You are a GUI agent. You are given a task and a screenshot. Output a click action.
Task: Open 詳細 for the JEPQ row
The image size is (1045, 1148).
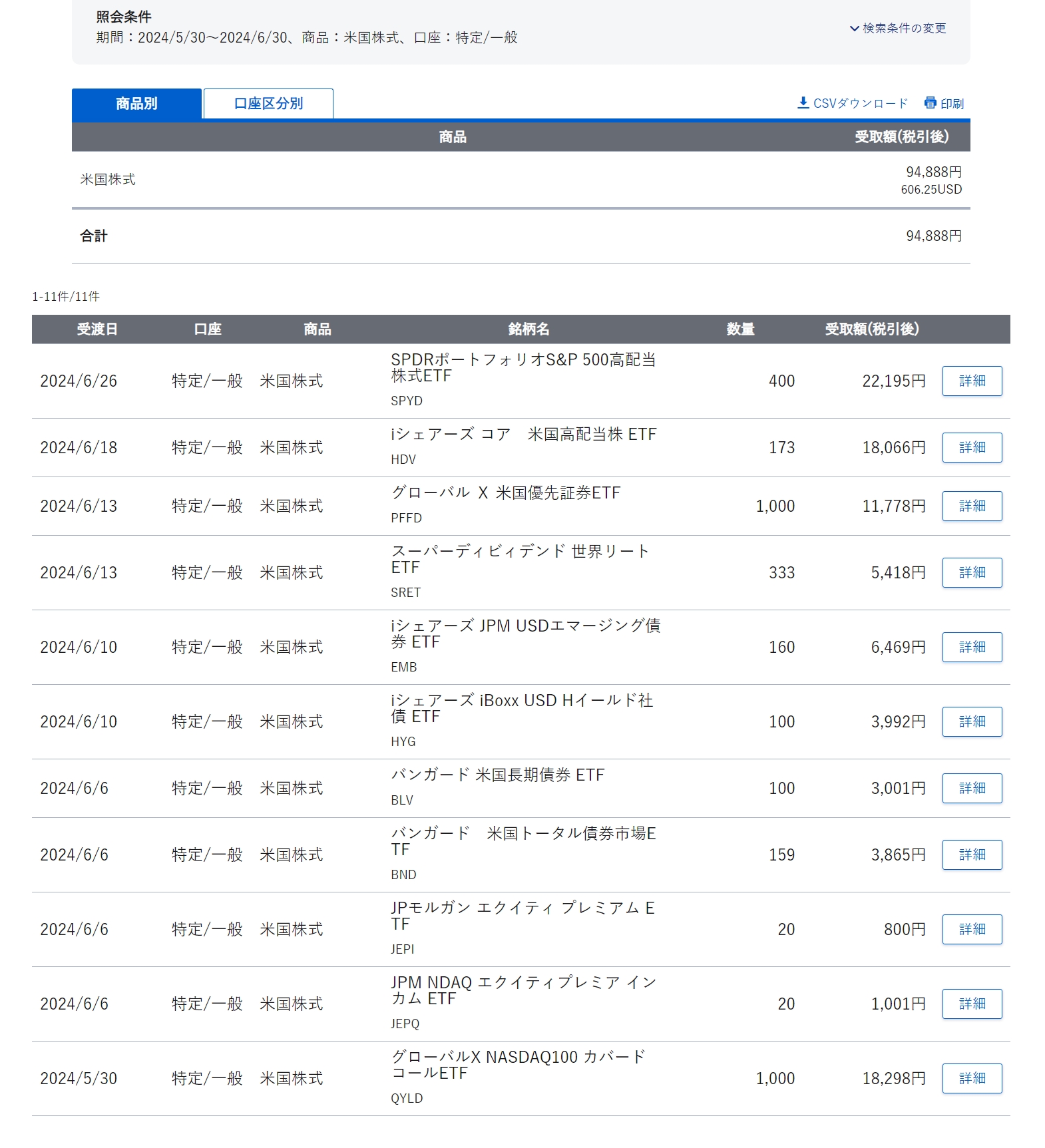(972, 1004)
